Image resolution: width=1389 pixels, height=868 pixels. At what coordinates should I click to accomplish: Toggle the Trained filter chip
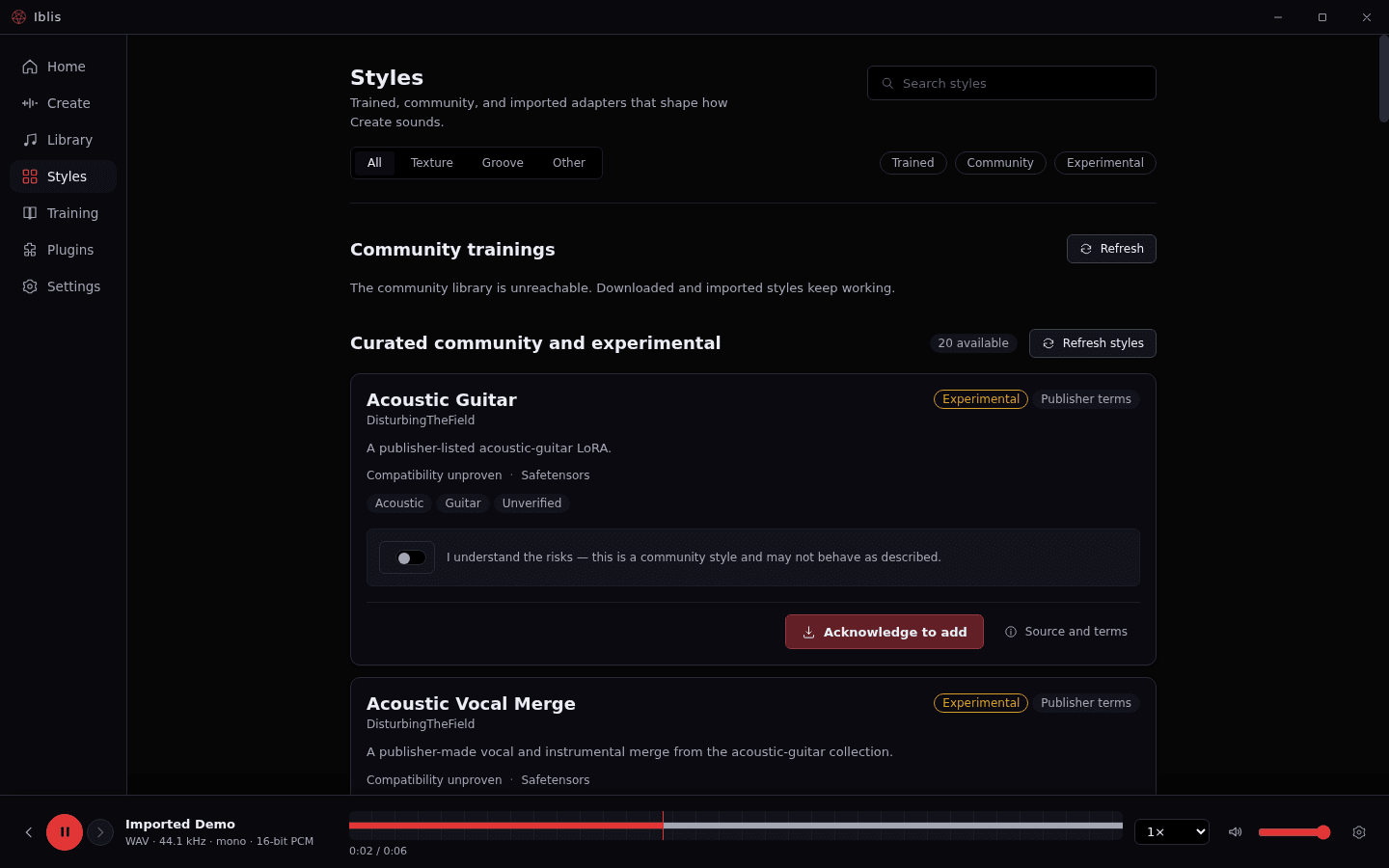point(912,163)
